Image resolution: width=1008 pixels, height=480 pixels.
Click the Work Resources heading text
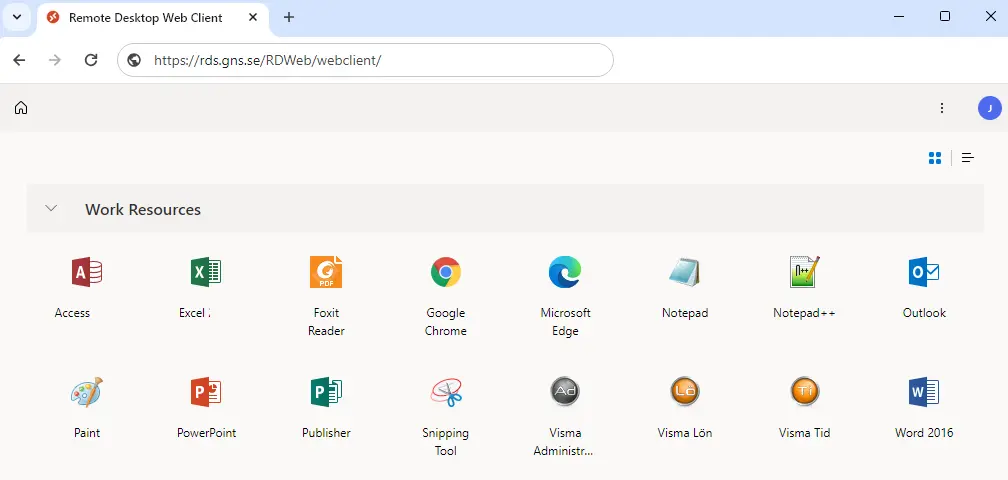(x=143, y=209)
